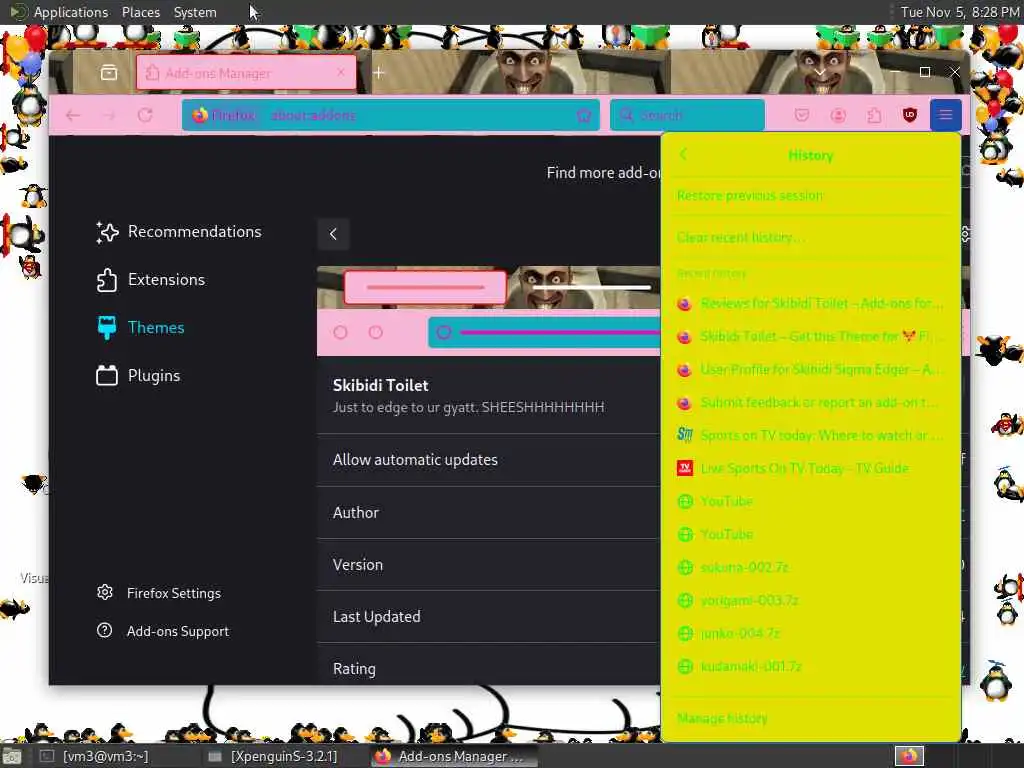Bookmark this page with the star icon
The image size is (1024, 768).
(584, 116)
